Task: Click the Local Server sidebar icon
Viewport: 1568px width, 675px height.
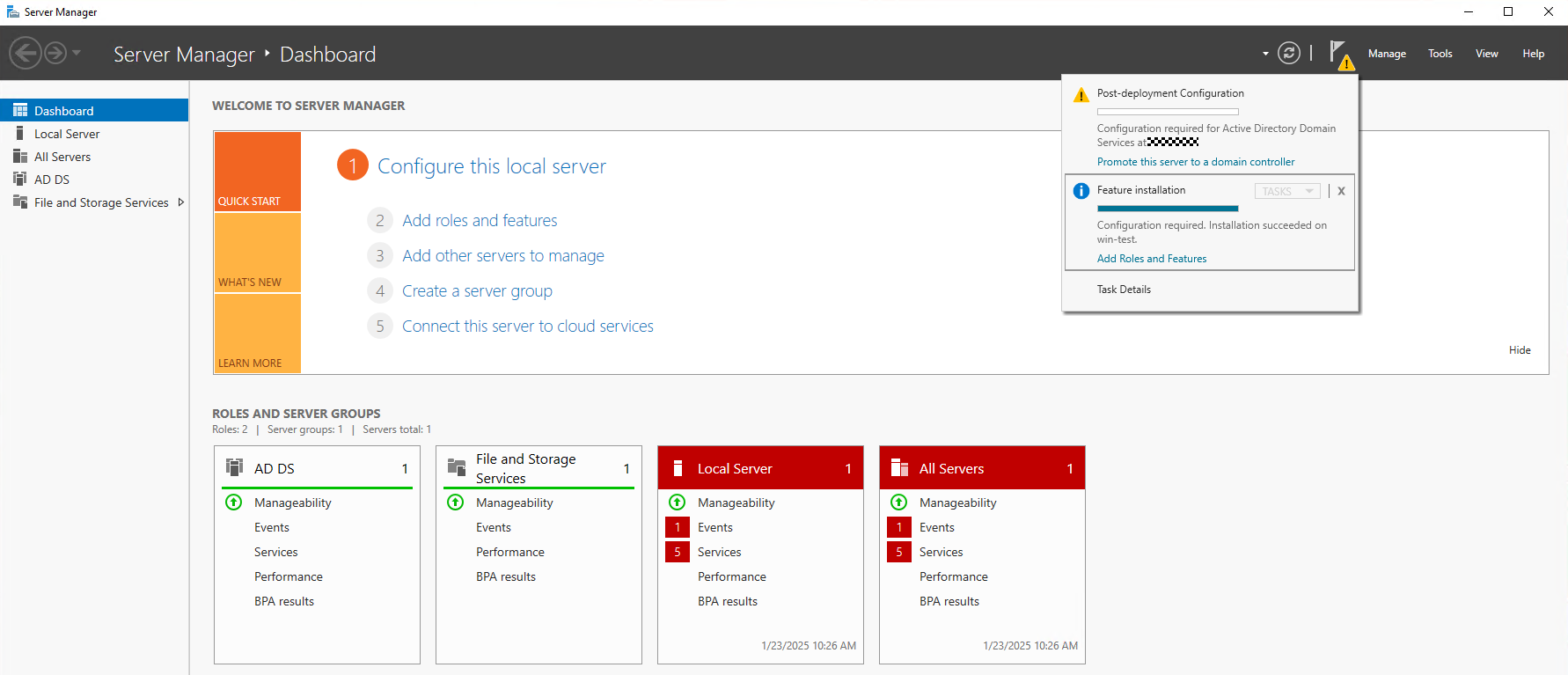Action: pyautogui.click(x=19, y=133)
